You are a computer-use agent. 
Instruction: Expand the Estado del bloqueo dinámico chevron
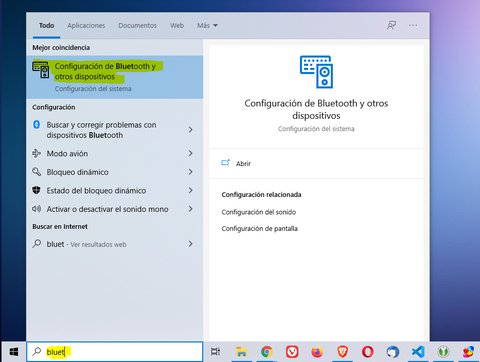(190, 190)
